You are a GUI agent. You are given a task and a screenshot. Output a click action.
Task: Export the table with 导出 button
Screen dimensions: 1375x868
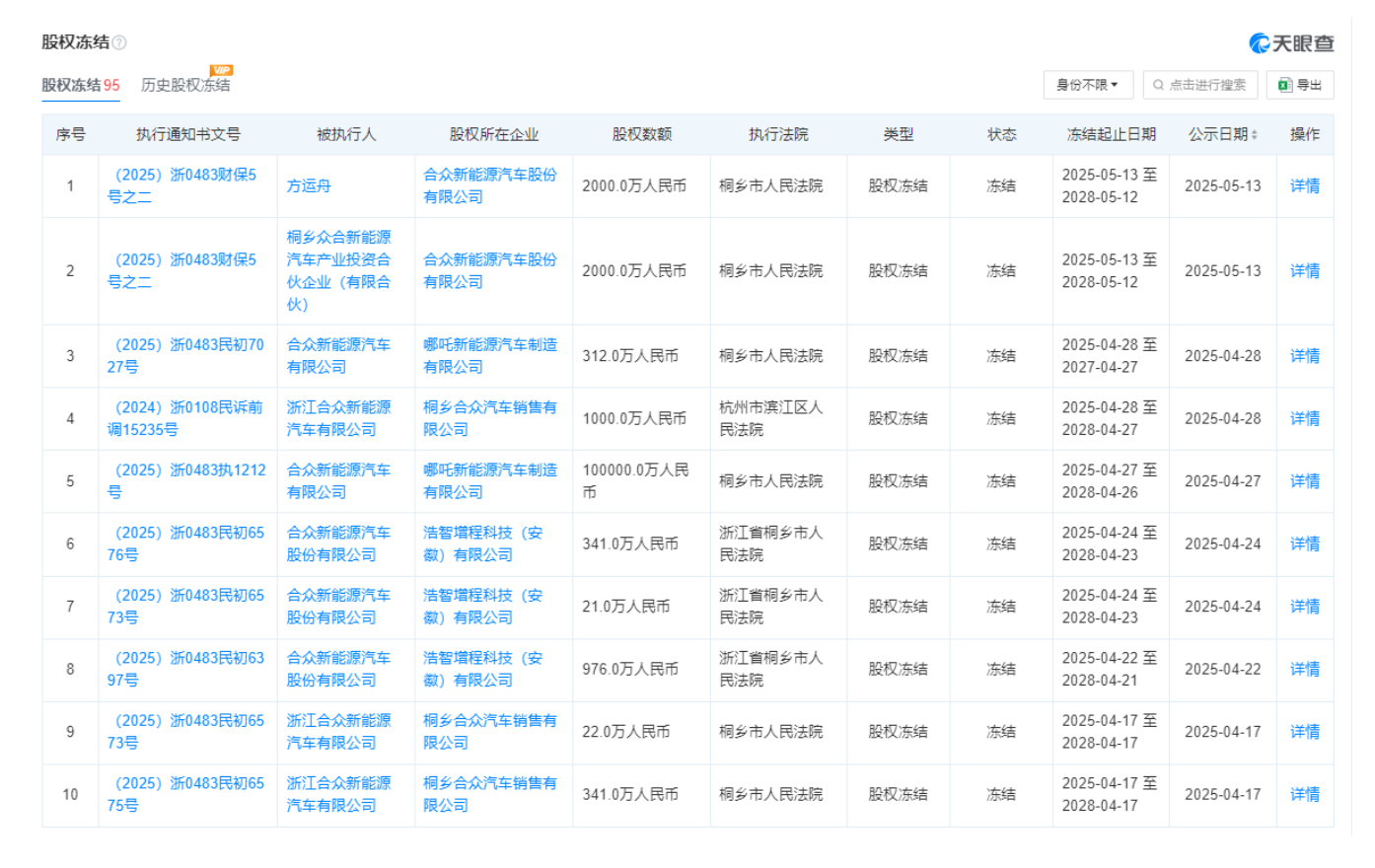click(x=1300, y=85)
